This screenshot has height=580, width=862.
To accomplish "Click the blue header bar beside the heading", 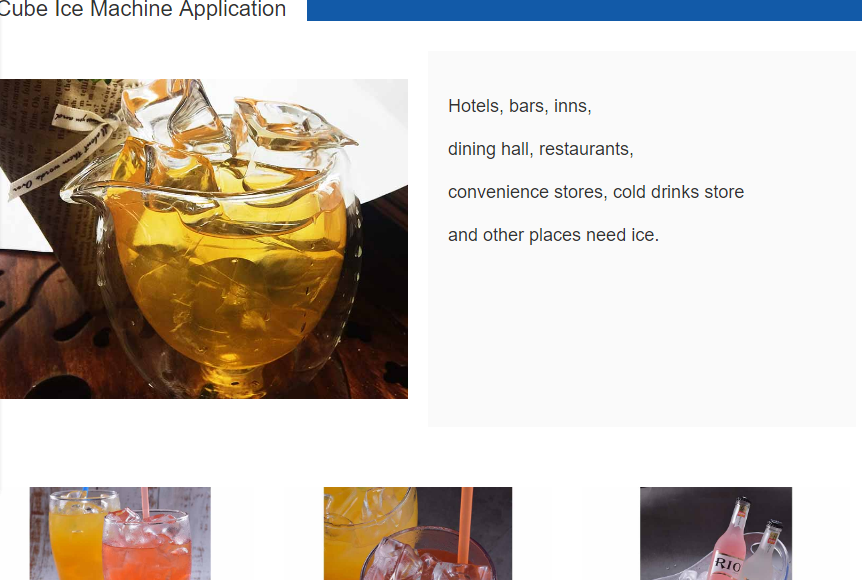I will pos(584,10).
